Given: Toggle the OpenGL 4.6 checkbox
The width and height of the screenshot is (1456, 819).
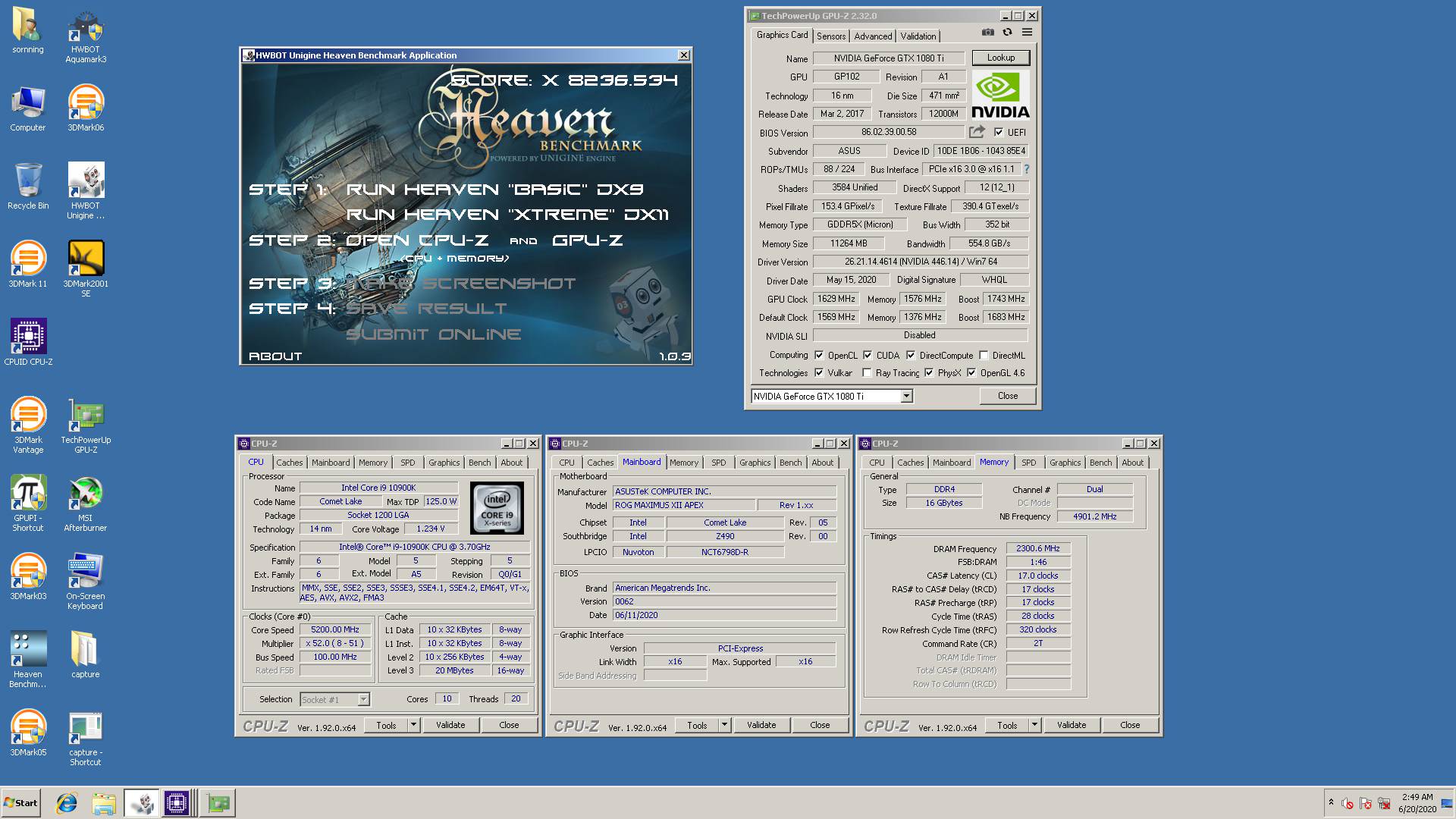Looking at the screenshot, I should [x=971, y=372].
